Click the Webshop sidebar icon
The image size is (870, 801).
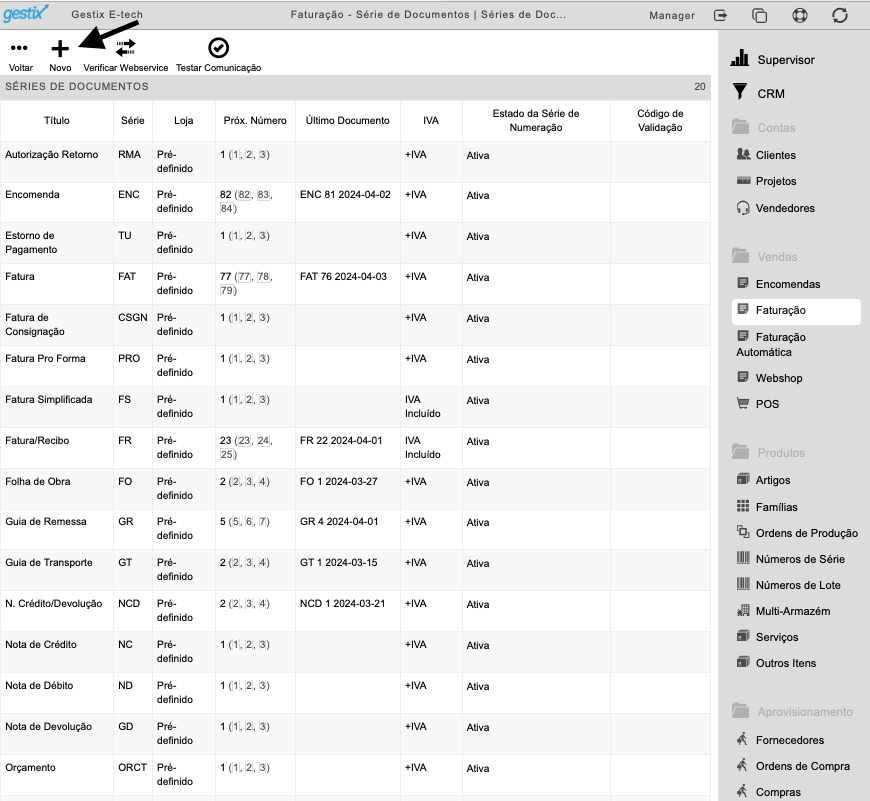click(x=743, y=377)
